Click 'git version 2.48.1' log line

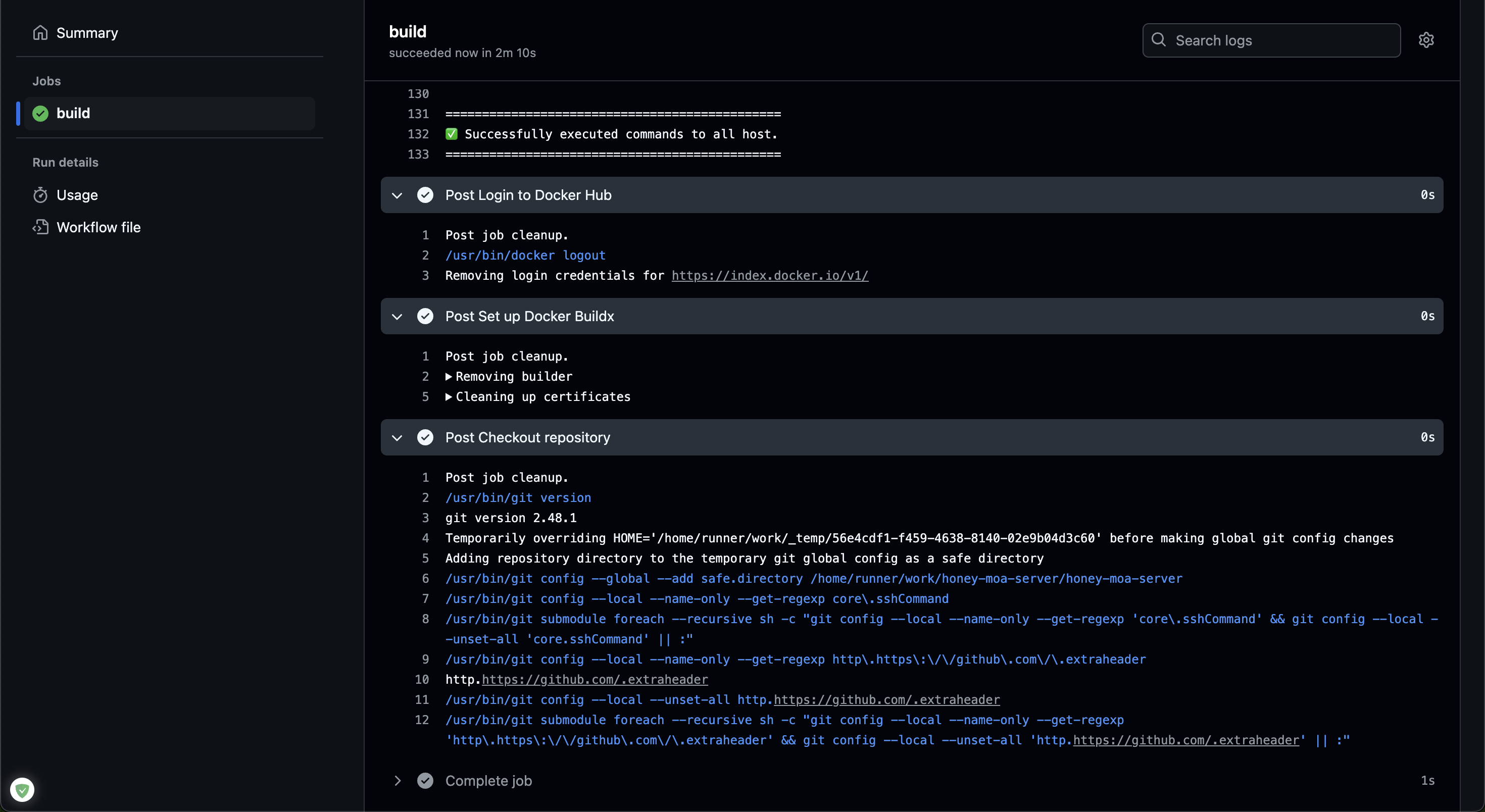click(x=511, y=518)
